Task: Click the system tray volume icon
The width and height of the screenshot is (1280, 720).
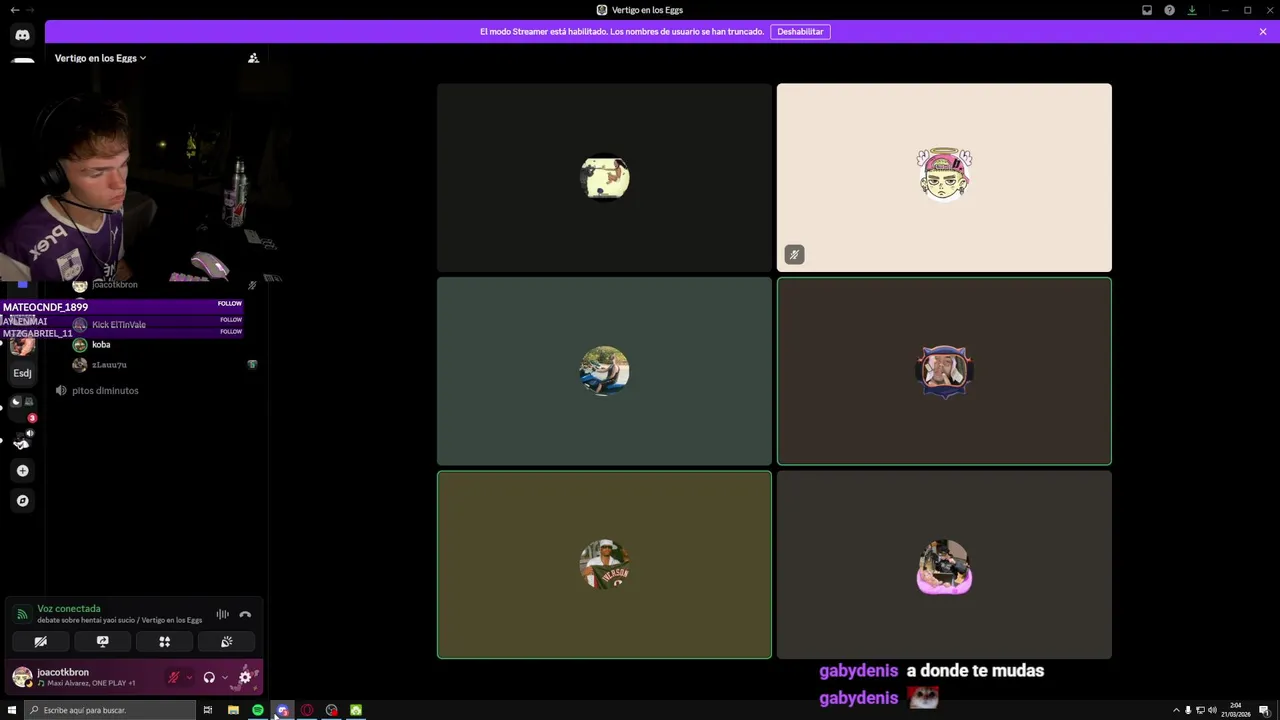Action: coord(1212,710)
